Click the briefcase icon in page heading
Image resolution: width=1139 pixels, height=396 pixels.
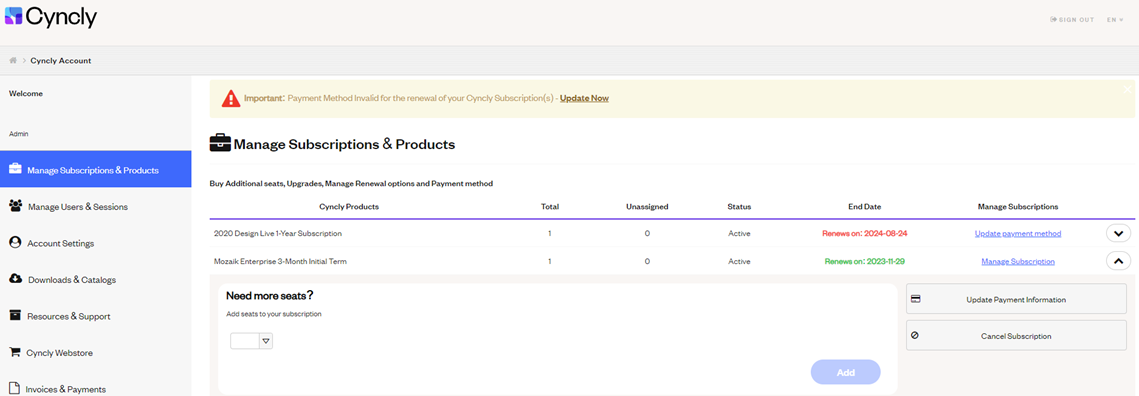(220, 144)
